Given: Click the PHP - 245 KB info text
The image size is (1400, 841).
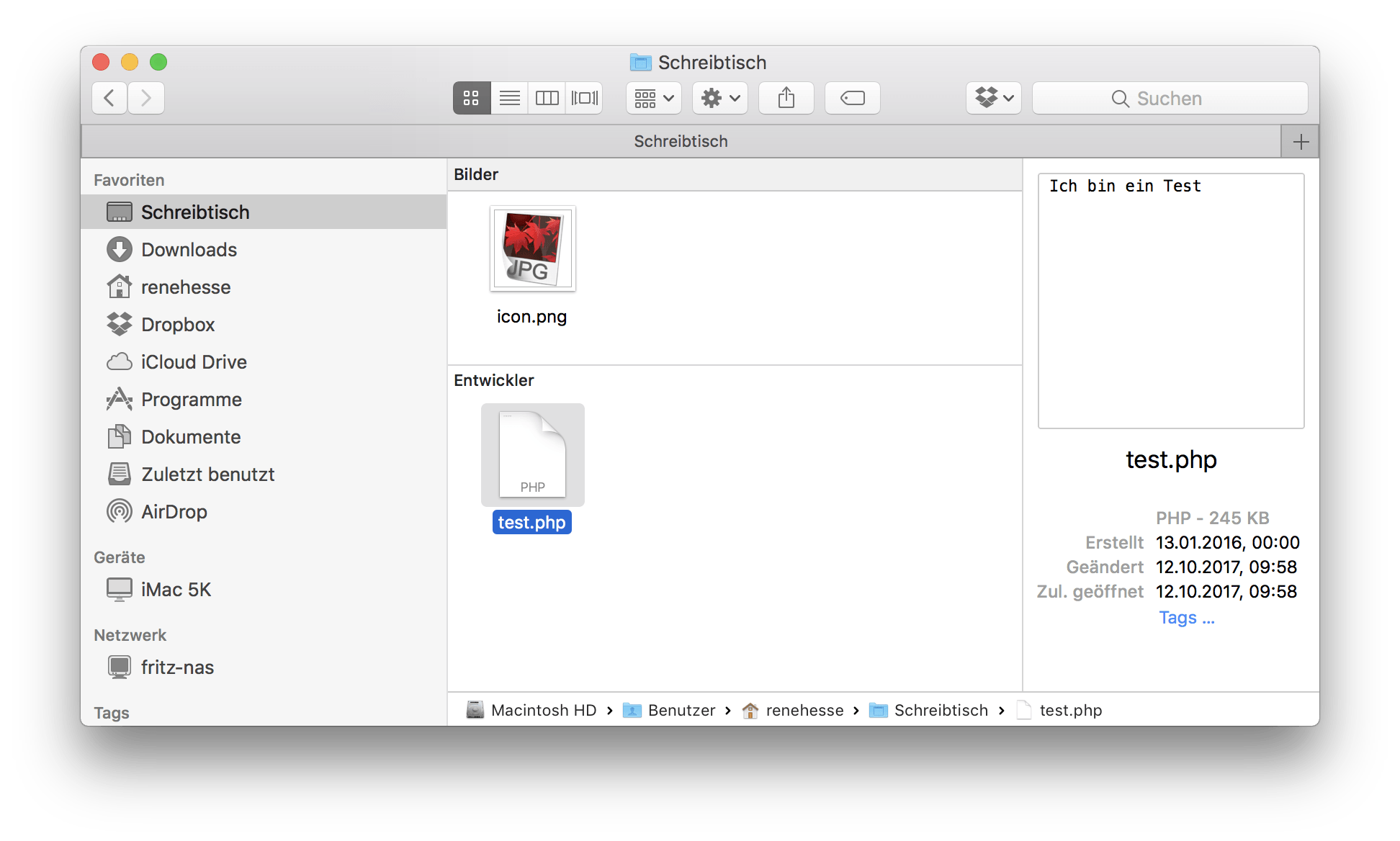Looking at the screenshot, I should (1213, 518).
